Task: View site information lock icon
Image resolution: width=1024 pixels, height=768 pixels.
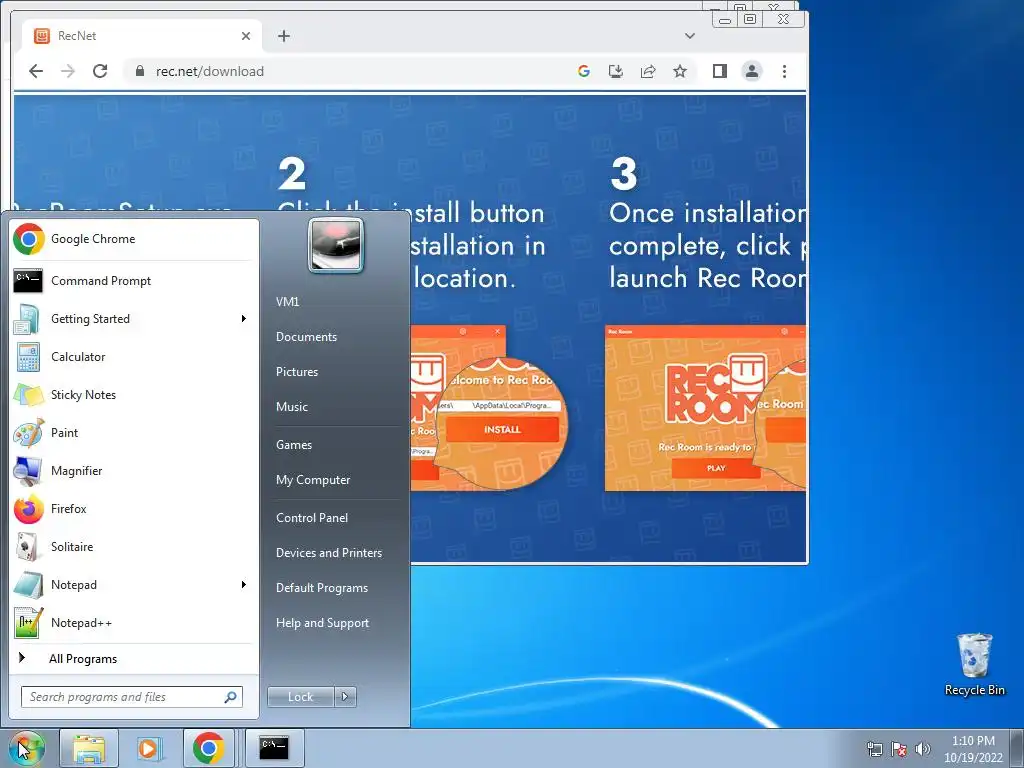Action: point(139,71)
